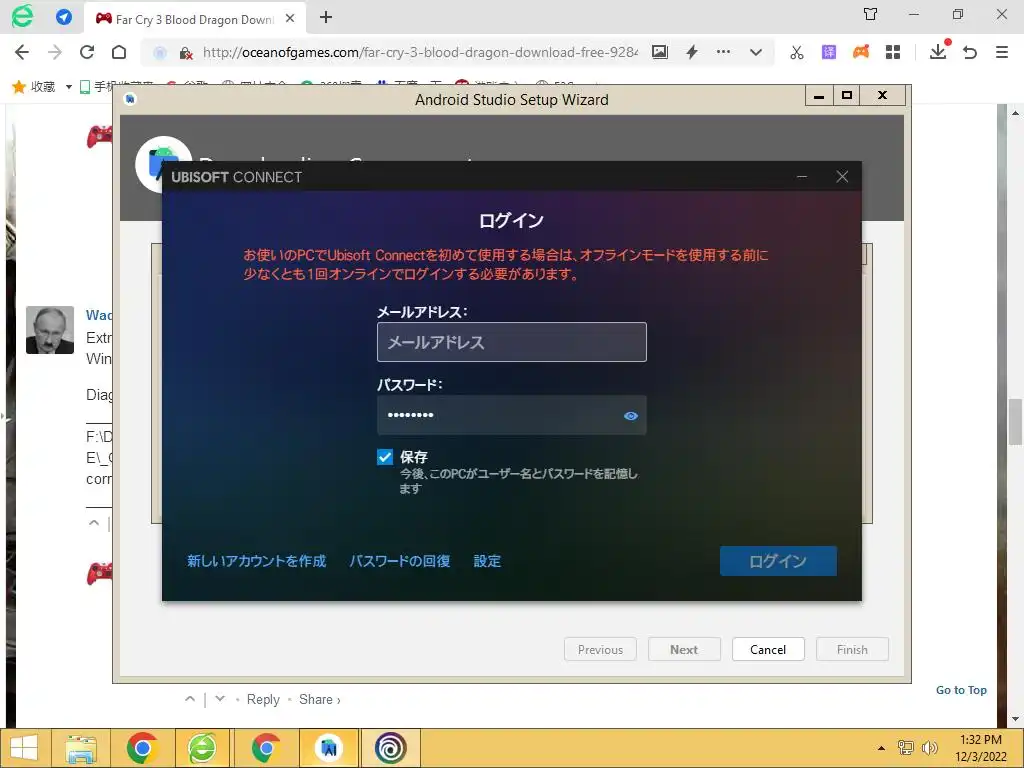Viewport: 1024px width, 768px height.
Task: Click the blue ログイン button
Action: (778, 561)
